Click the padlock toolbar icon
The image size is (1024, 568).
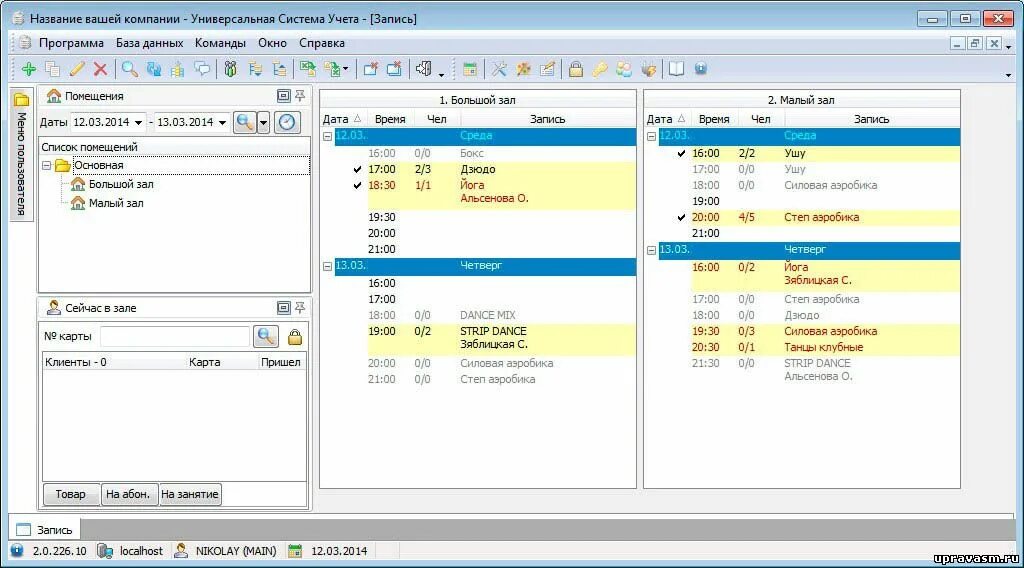click(575, 69)
